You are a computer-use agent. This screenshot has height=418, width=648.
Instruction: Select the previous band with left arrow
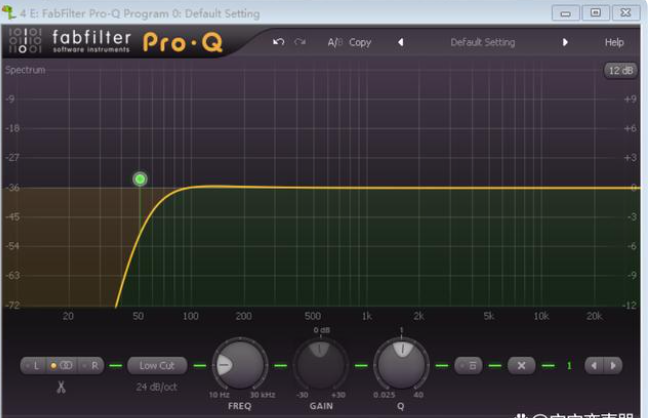click(594, 365)
